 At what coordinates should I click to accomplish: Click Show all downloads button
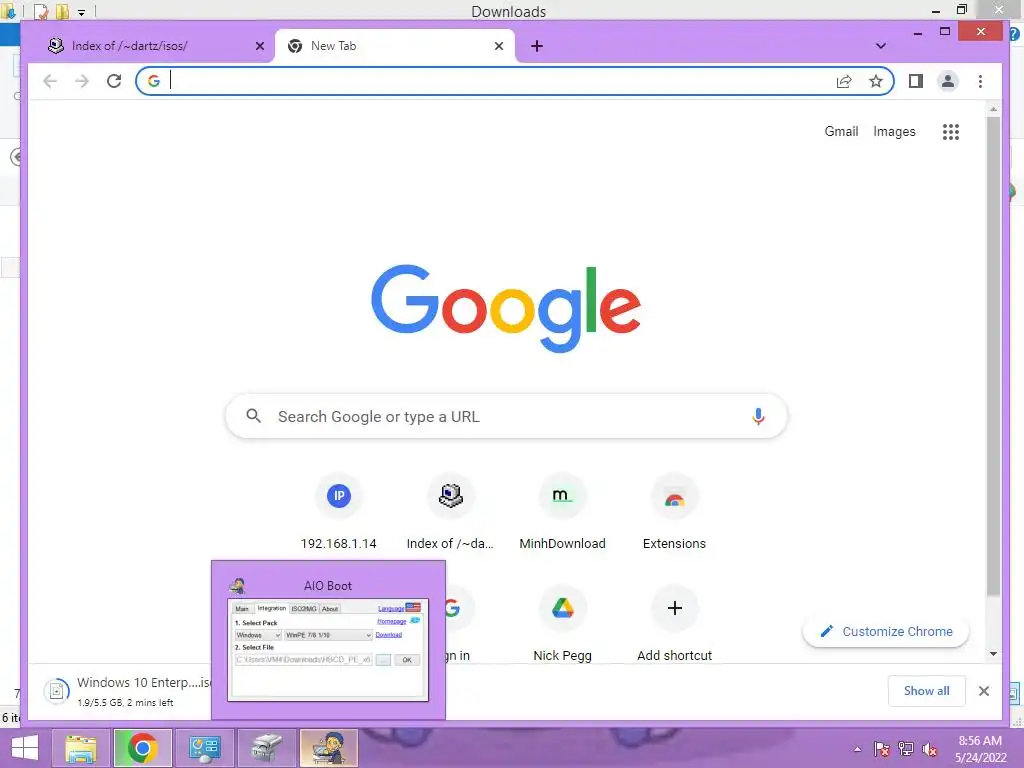(x=926, y=691)
